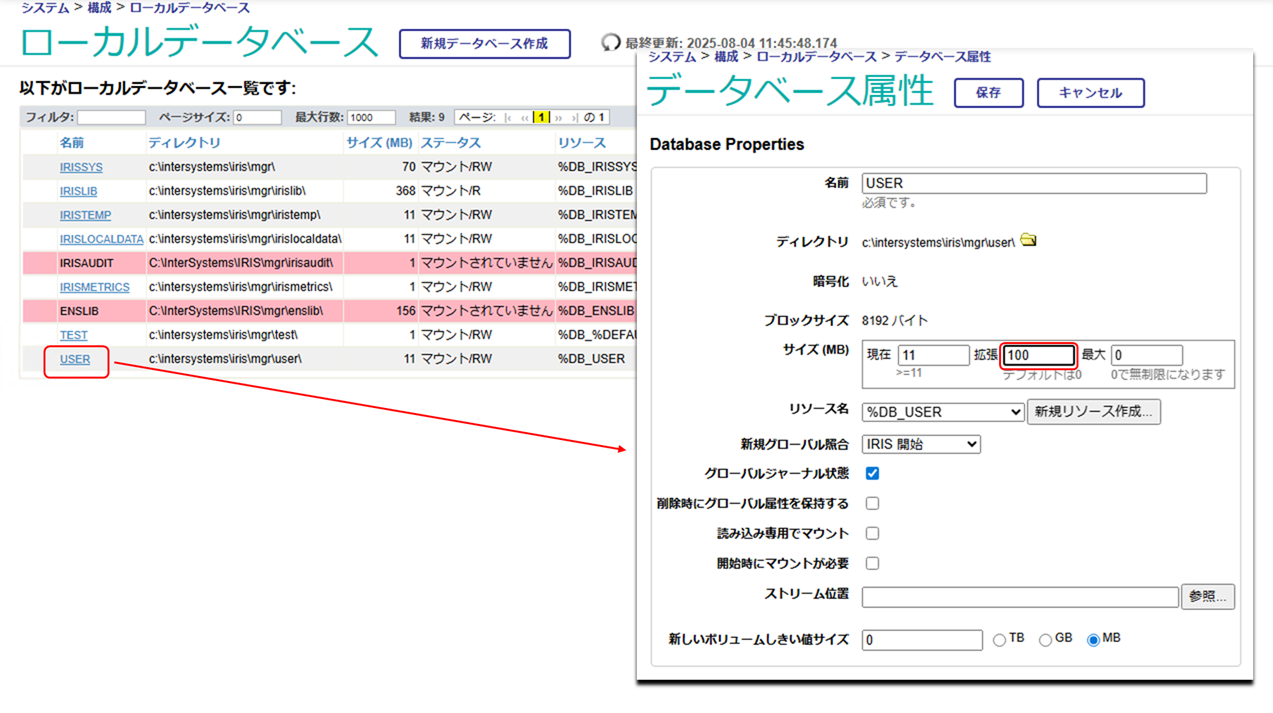Go to last page using pager arrow
The width and height of the screenshot is (1273, 713).
[x=574, y=118]
